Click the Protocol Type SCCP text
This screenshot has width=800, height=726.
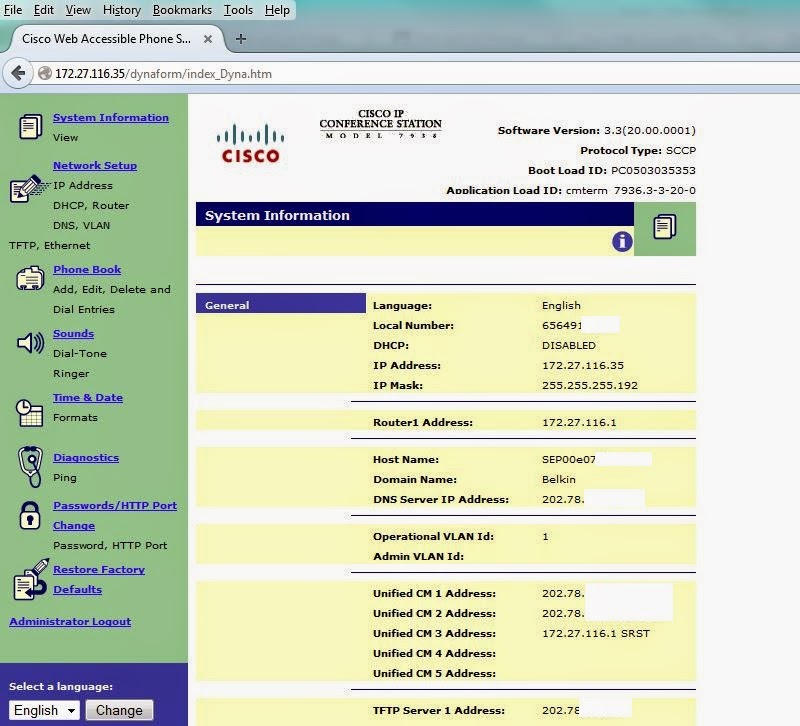click(x=638, y=150)
